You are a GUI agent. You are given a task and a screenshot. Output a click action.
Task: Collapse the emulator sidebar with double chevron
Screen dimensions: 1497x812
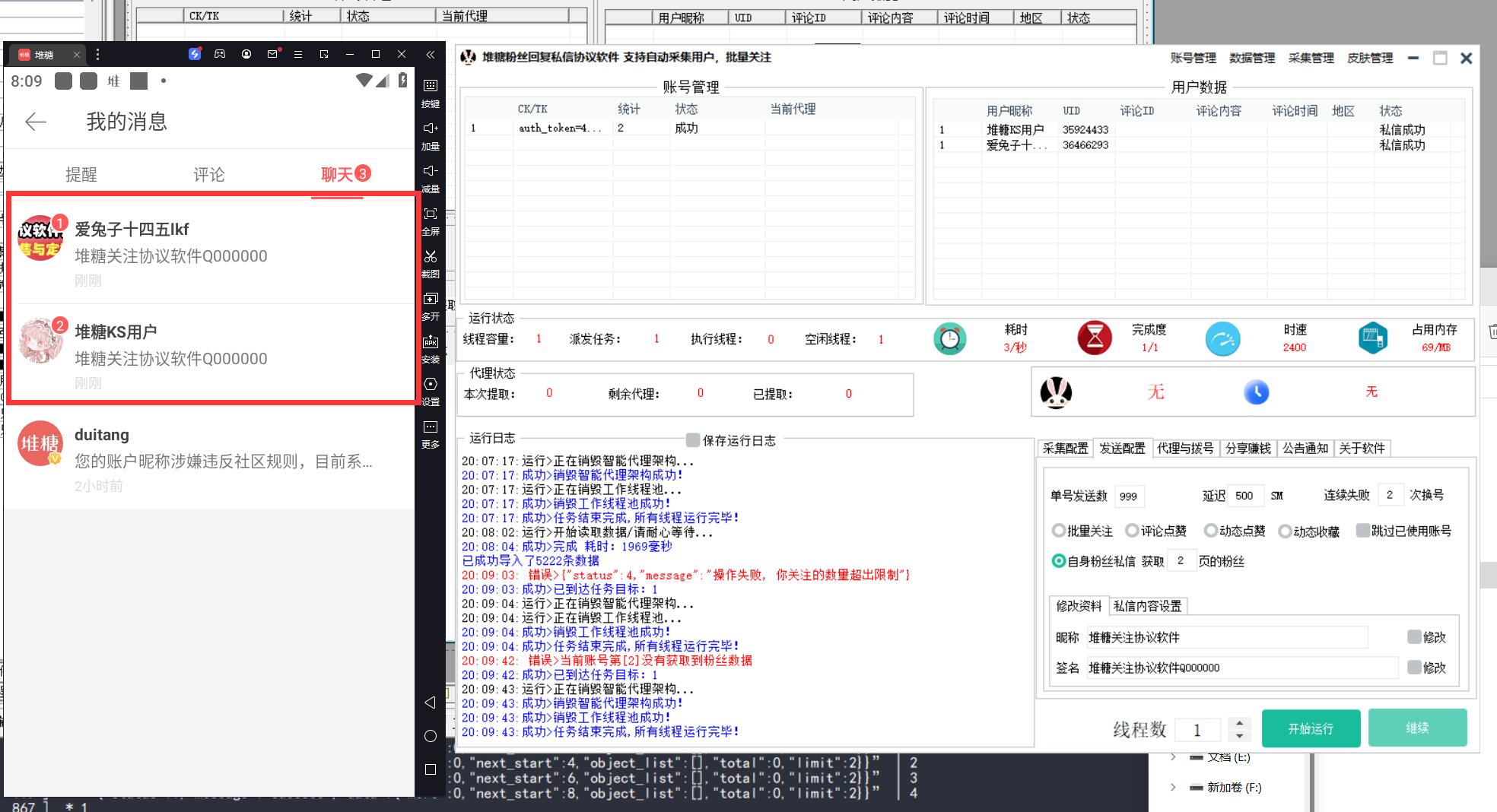(431, 55)
